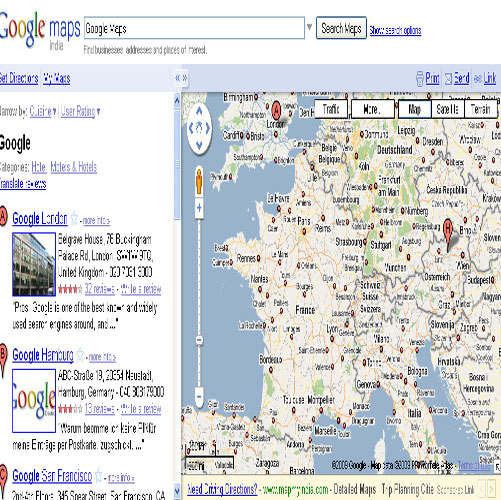The image size is (501, 500).
Task: Click the Google Maps logo
Action: [39, 30]
